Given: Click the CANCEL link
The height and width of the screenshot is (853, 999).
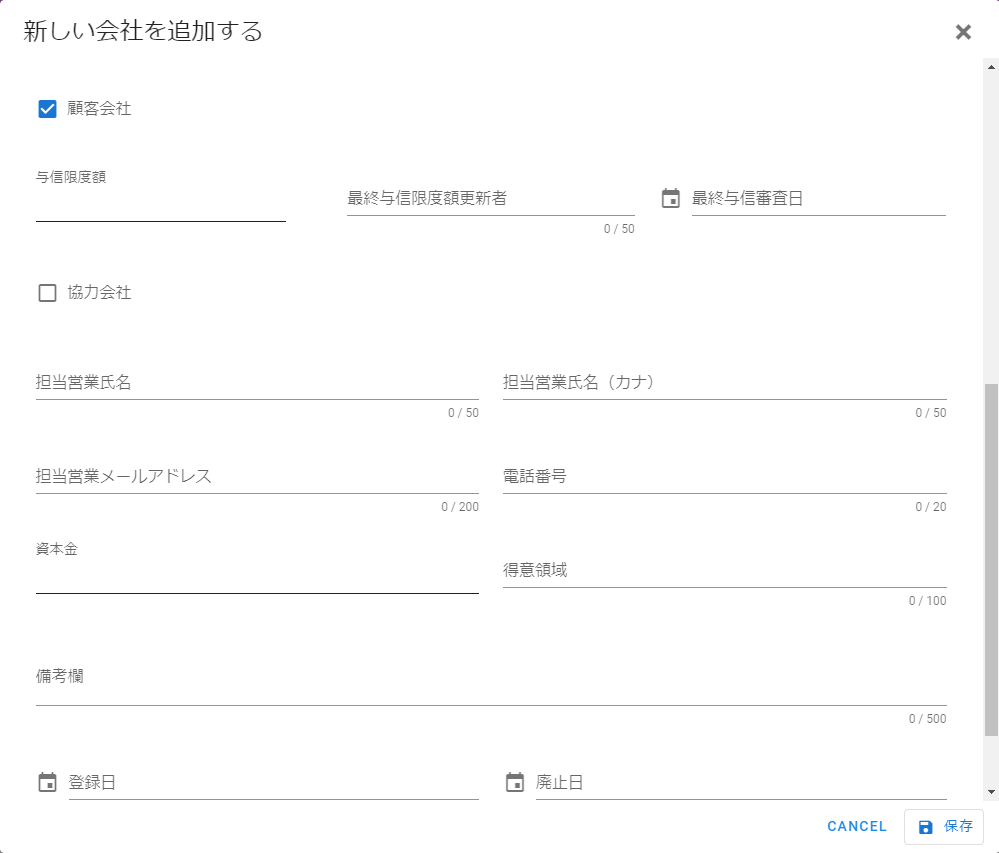Looking at the screenshot, I should tap(856, 827).
